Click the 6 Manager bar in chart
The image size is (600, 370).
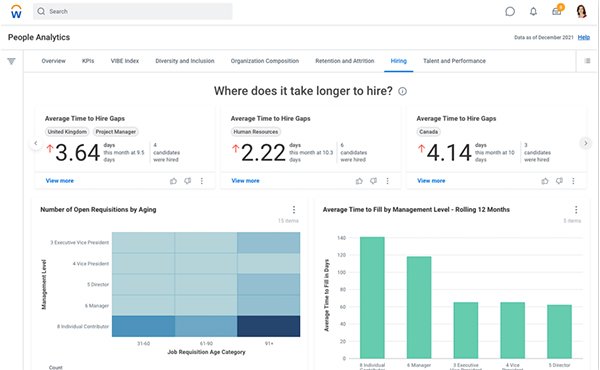point(419,308)
